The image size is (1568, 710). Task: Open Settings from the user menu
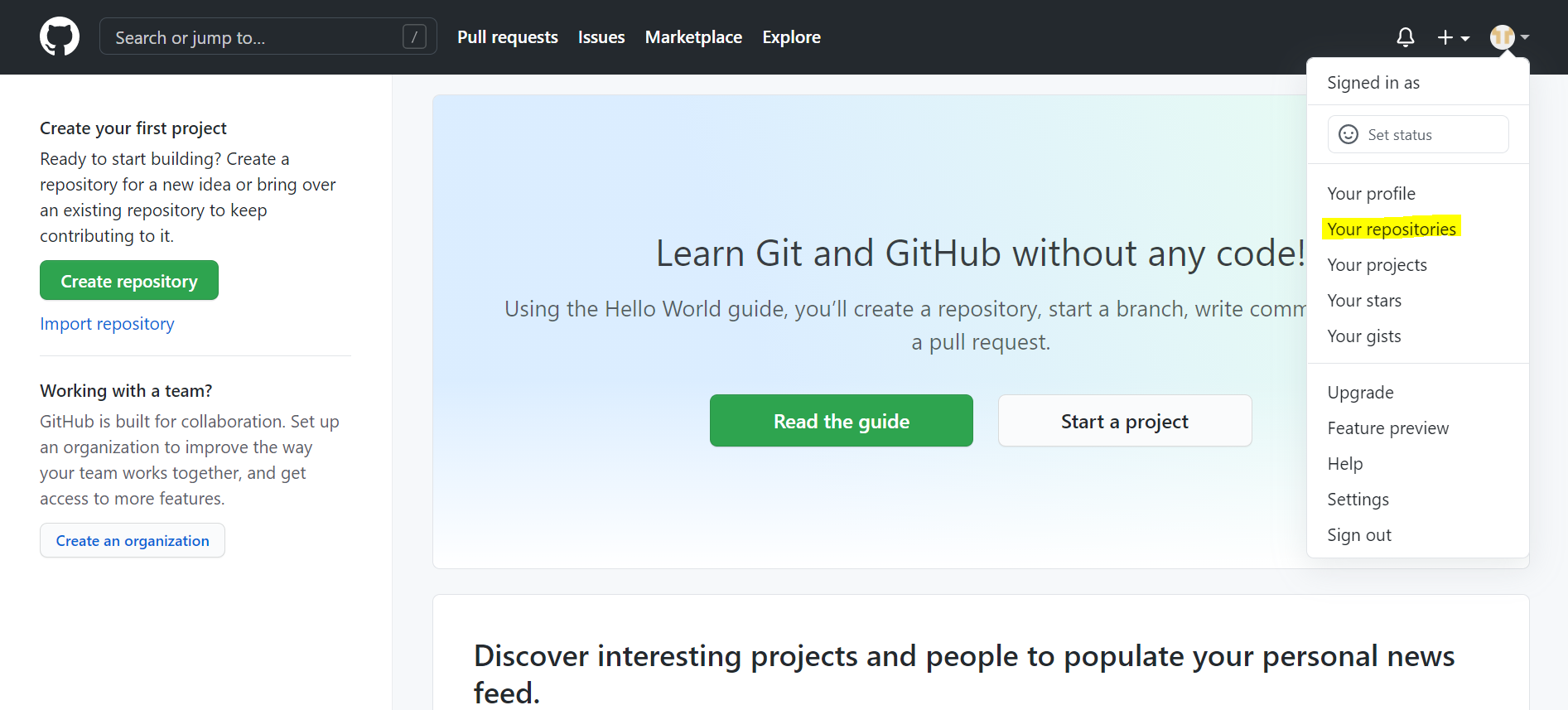click(1358, 500)
